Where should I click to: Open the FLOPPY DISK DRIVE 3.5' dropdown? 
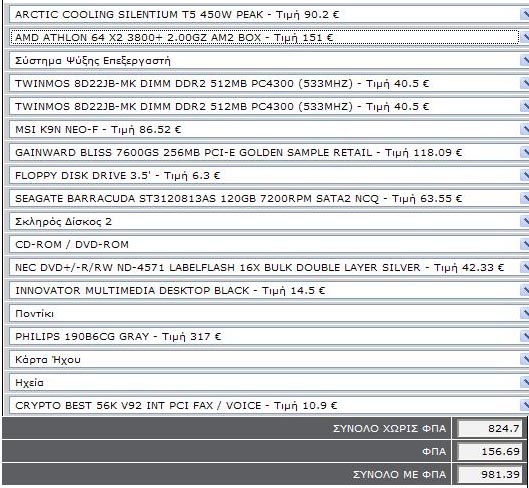tap(269, 175)
